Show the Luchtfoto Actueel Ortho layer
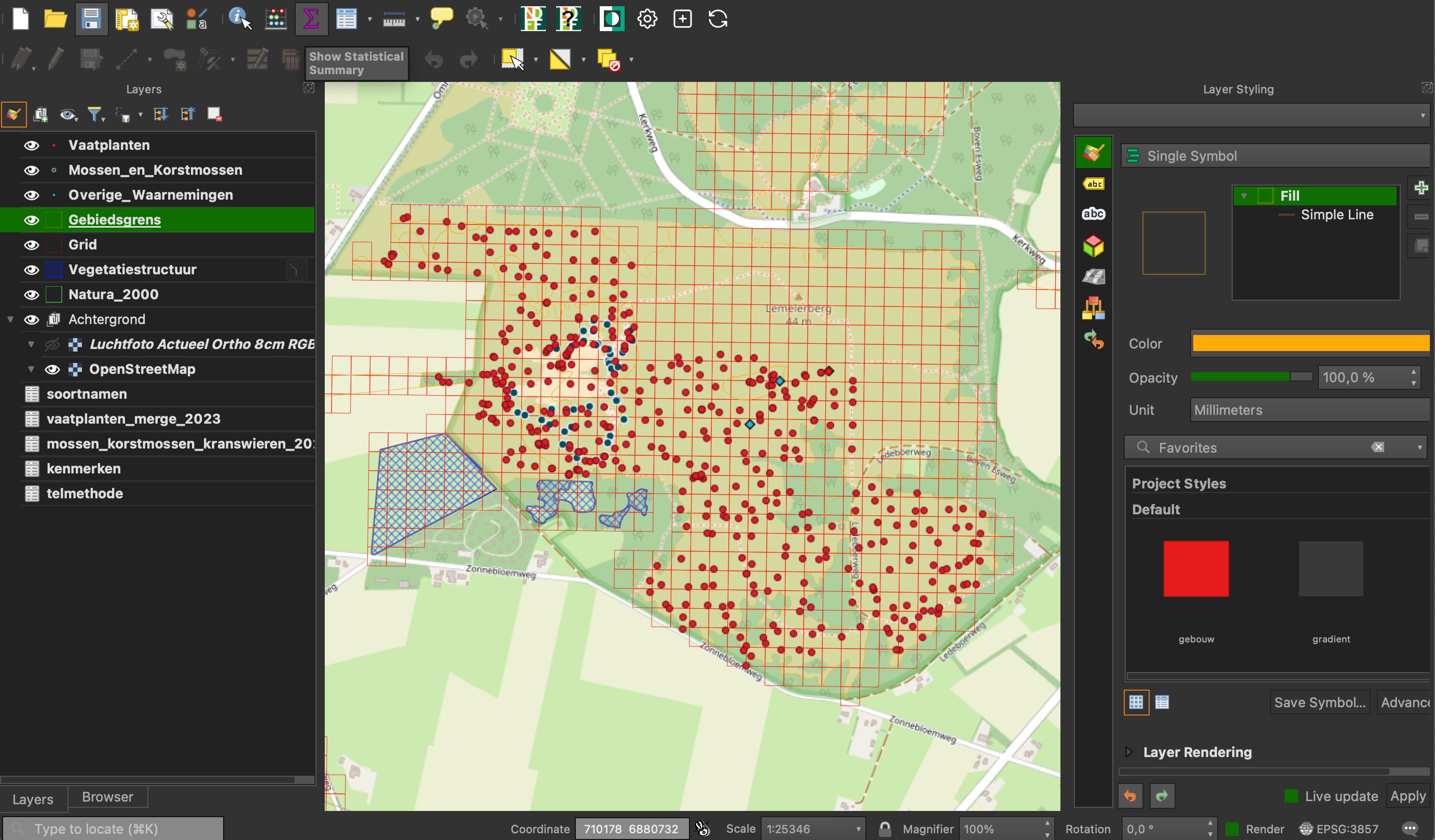The image size is (1435, 840). 52,344
